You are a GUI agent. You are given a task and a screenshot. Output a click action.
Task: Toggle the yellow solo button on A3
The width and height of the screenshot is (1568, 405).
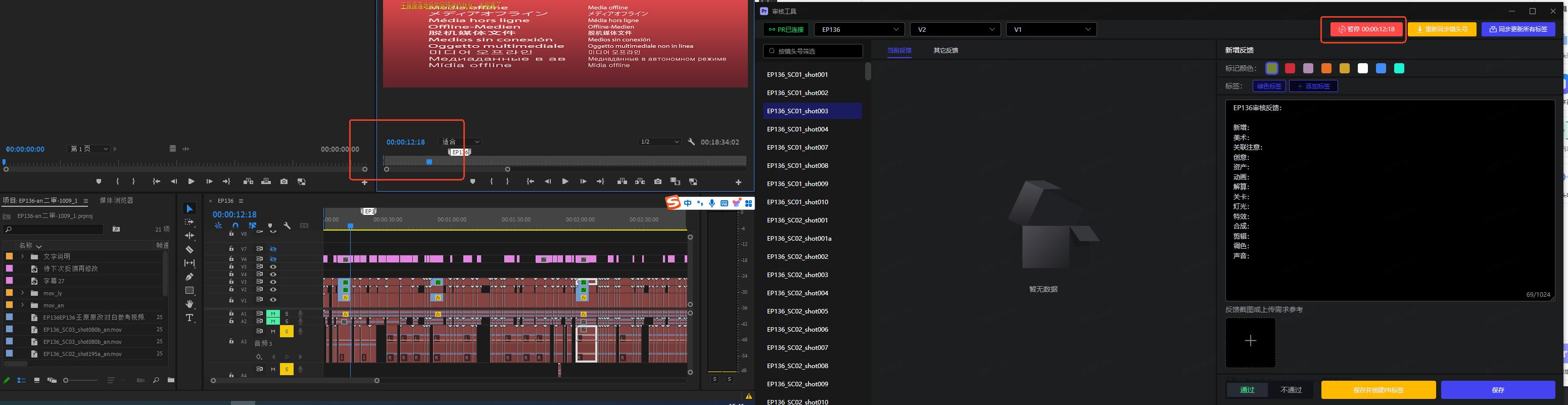click(x=286, y=331)
